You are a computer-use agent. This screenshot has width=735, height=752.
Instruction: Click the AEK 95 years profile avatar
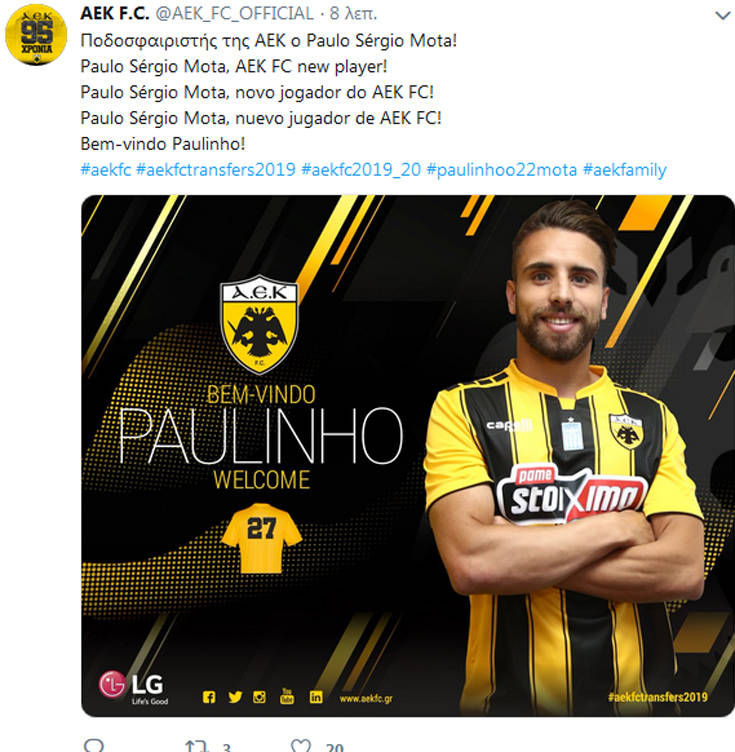click(36, 35)
